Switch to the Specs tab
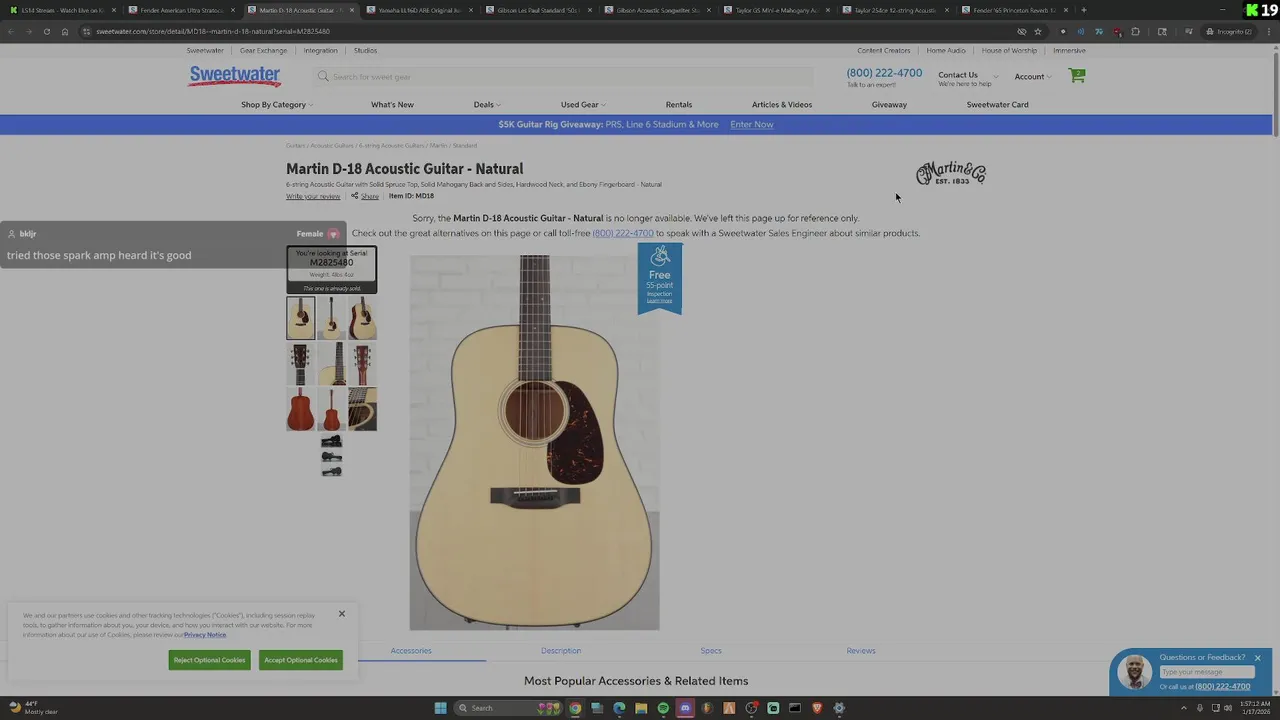 click(711, 651)
